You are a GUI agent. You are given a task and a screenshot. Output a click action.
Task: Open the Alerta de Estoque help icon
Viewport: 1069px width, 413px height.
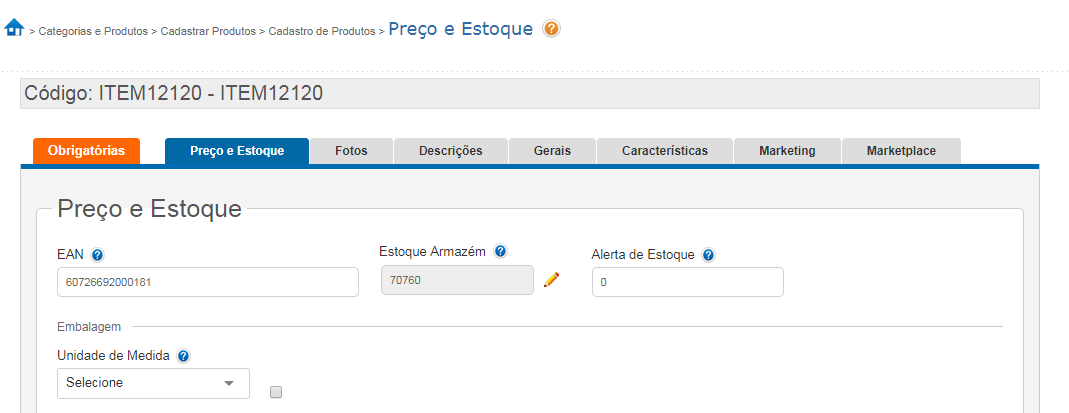708,255
